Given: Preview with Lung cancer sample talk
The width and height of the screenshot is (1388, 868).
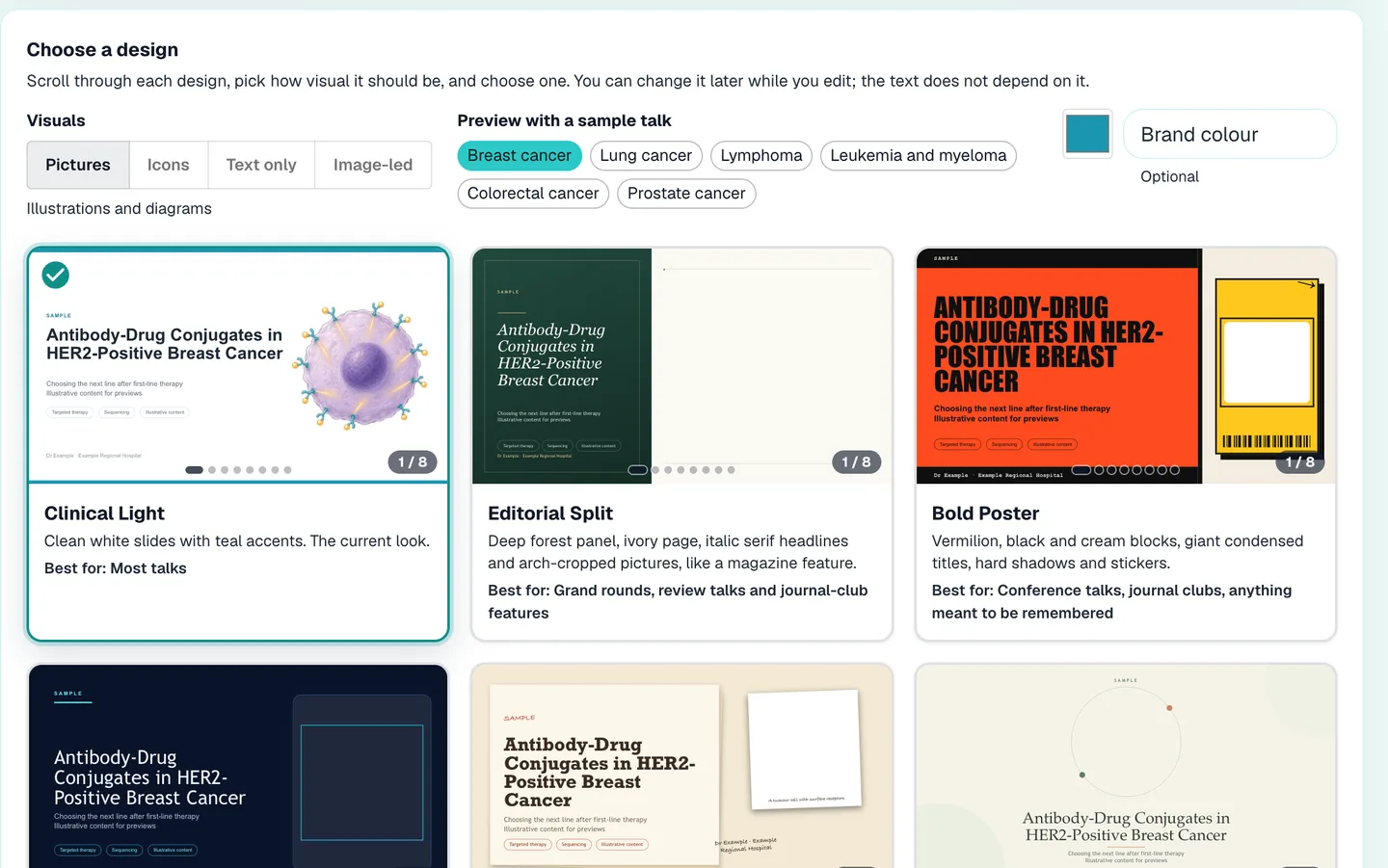Looking at the screenshot, I should [646, 155].
